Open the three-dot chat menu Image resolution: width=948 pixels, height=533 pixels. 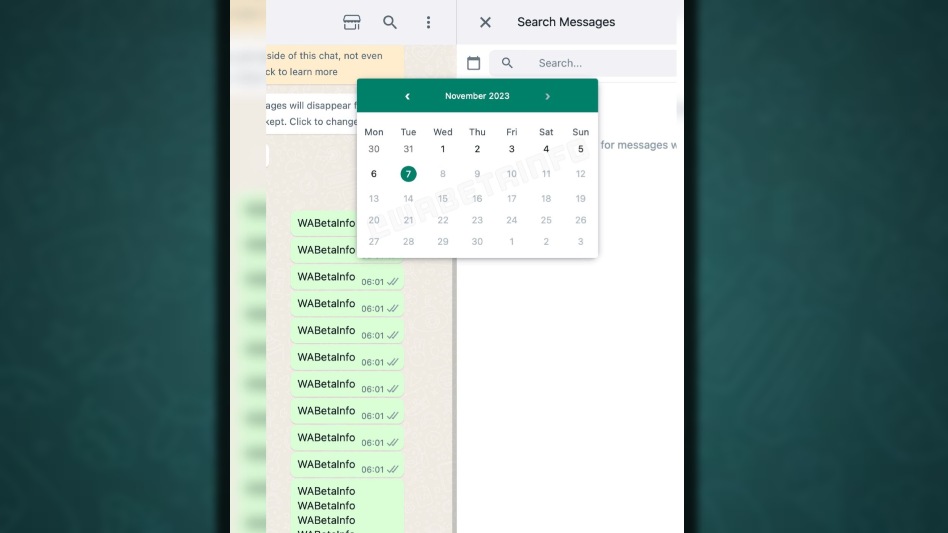point(428,22)
